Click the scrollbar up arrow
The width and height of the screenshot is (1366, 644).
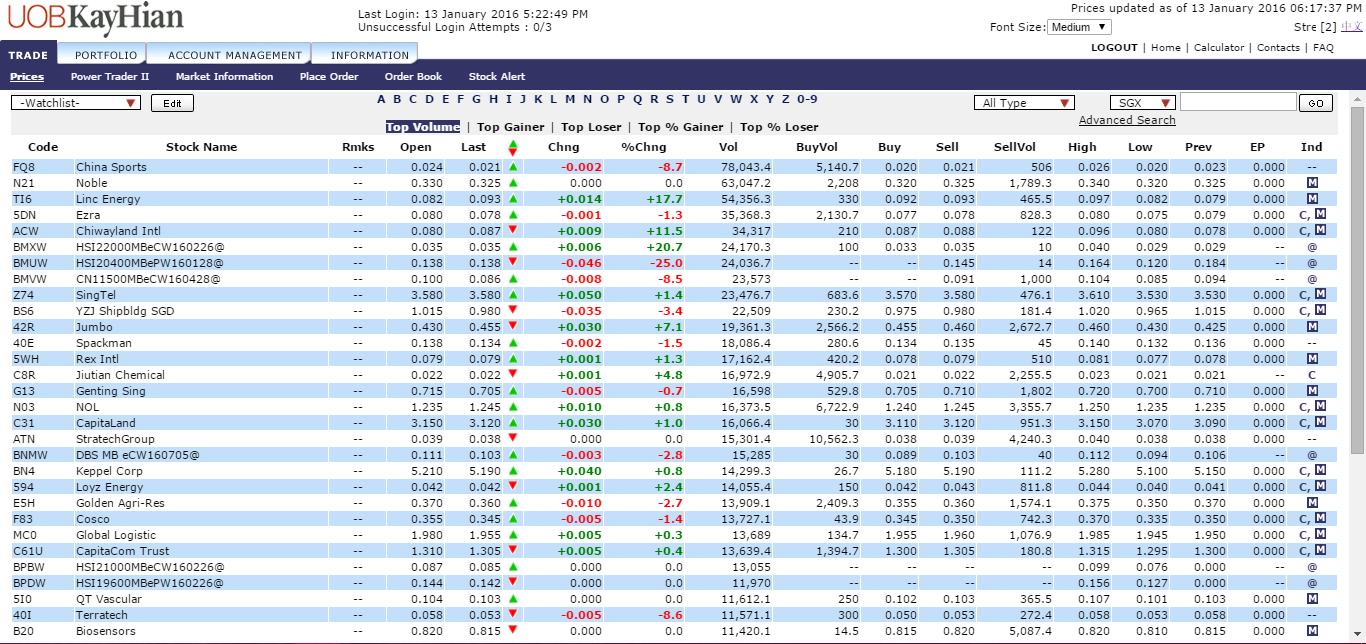coord(1357,99)
